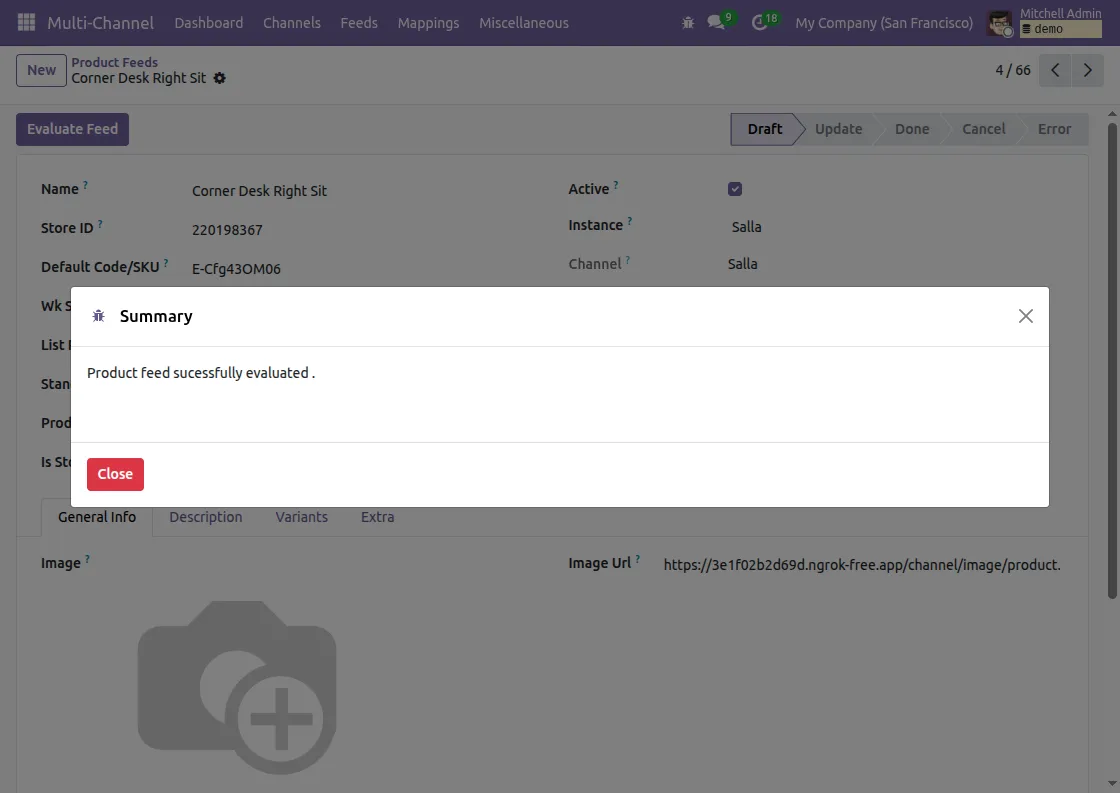Click the Image Url field

point(862,564)
